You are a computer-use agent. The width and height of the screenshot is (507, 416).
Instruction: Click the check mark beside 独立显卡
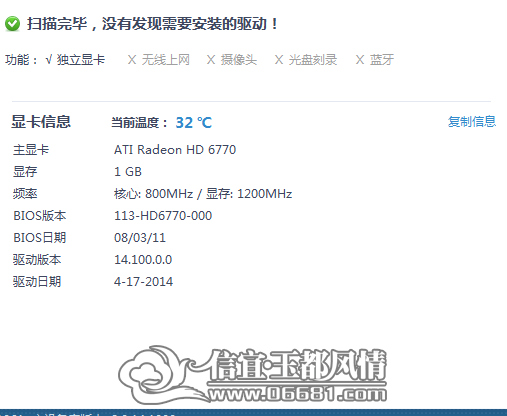49,60
